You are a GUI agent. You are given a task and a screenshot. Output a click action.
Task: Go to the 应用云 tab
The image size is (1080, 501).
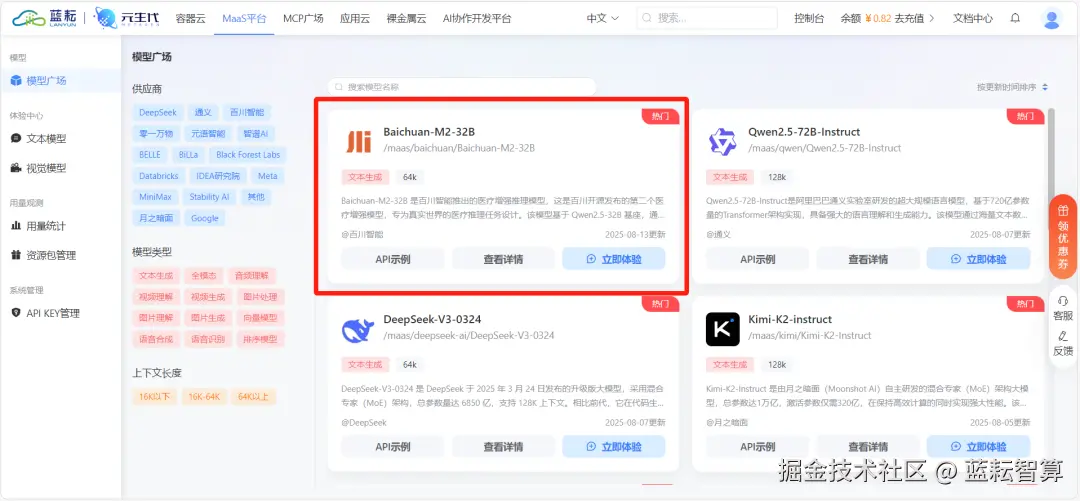coord(355,19)
